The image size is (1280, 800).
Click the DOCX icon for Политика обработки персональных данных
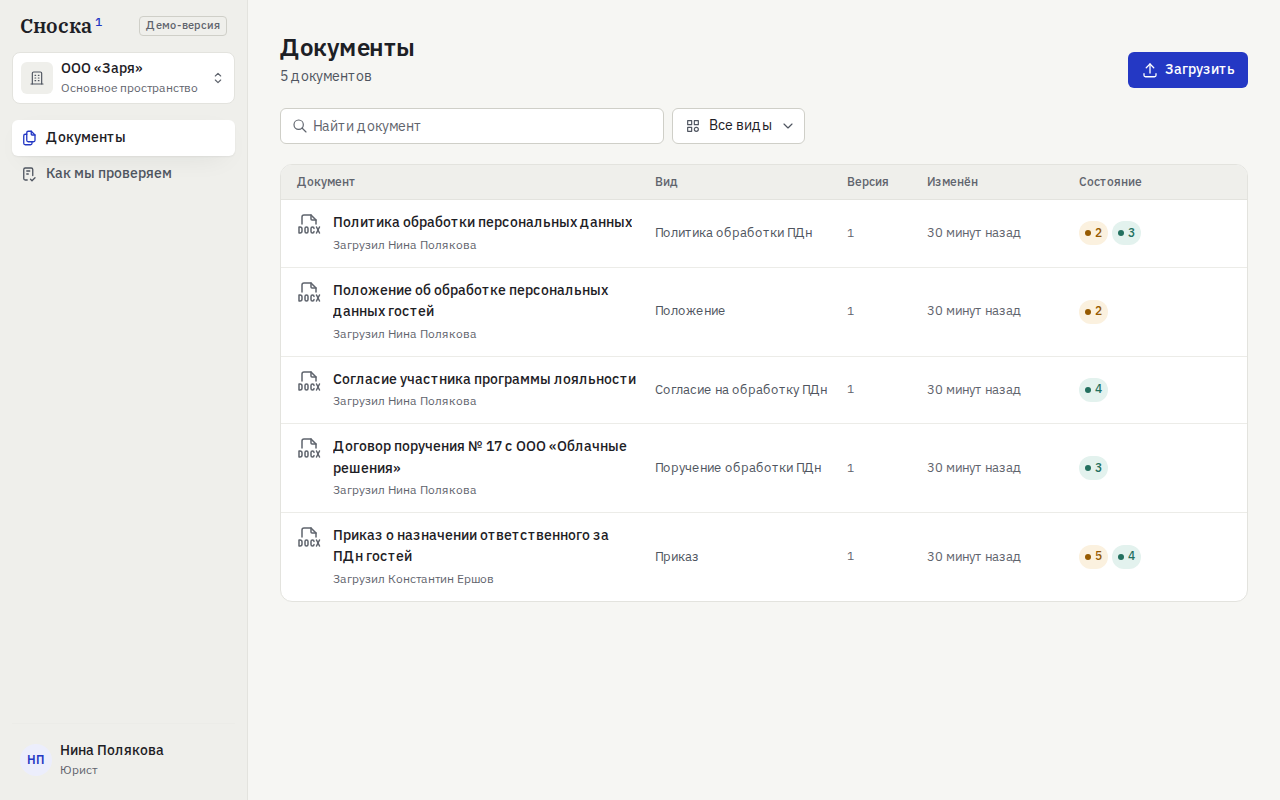[309, 224]
